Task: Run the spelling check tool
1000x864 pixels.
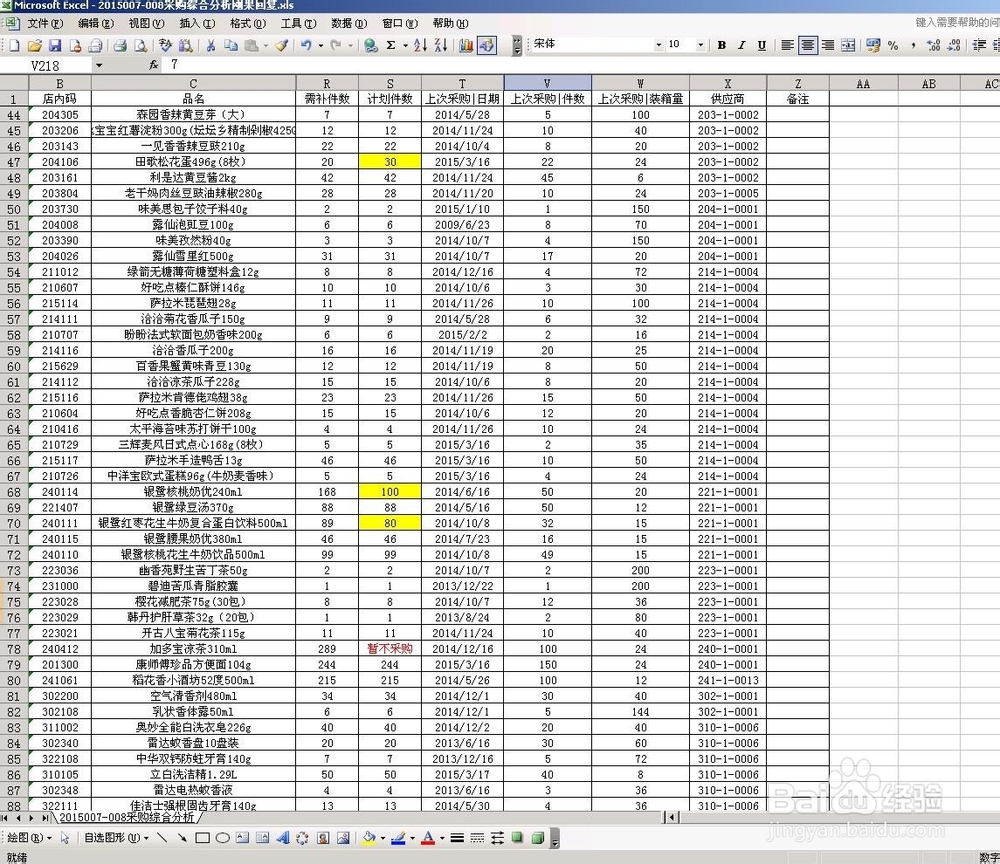Action: [x=165, y=45]
